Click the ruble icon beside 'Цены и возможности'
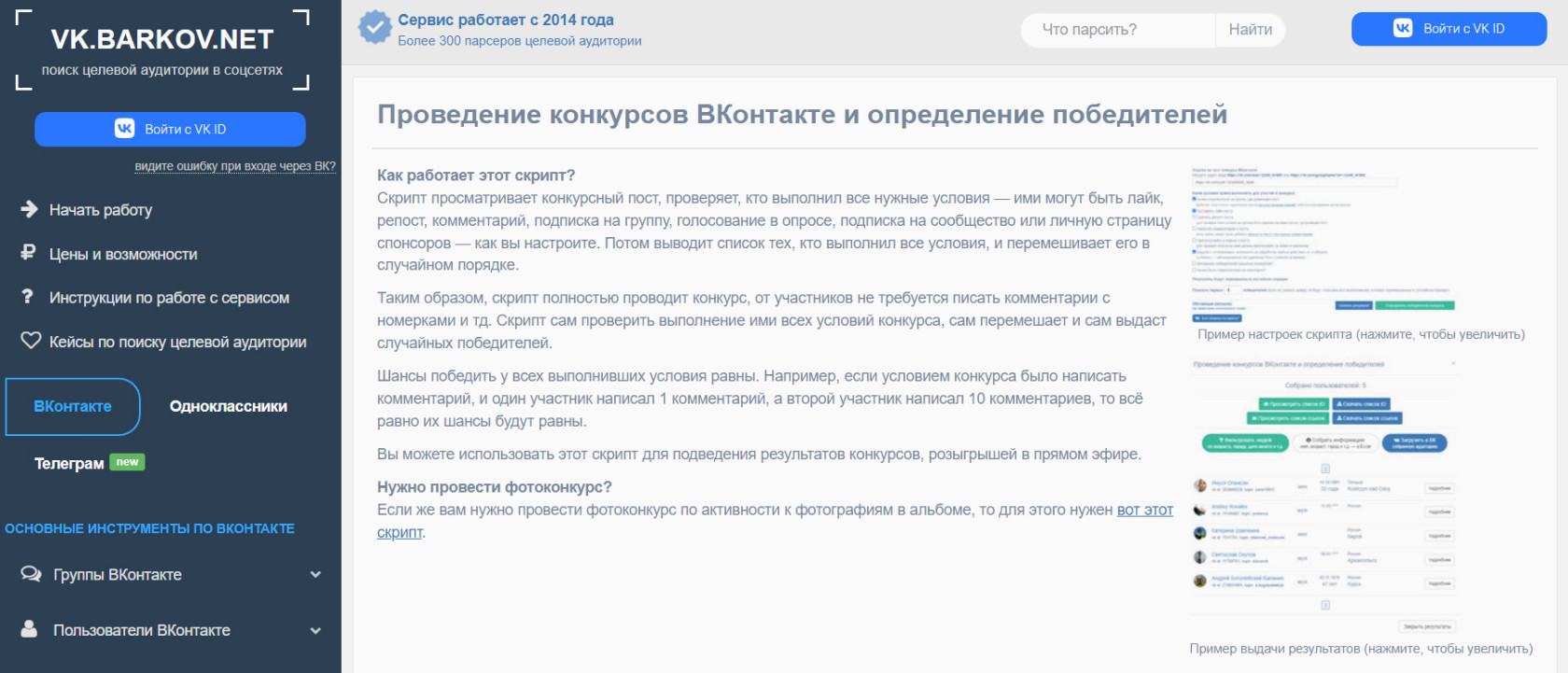This screenshot has width=1568, height=673. coord(29,253)
